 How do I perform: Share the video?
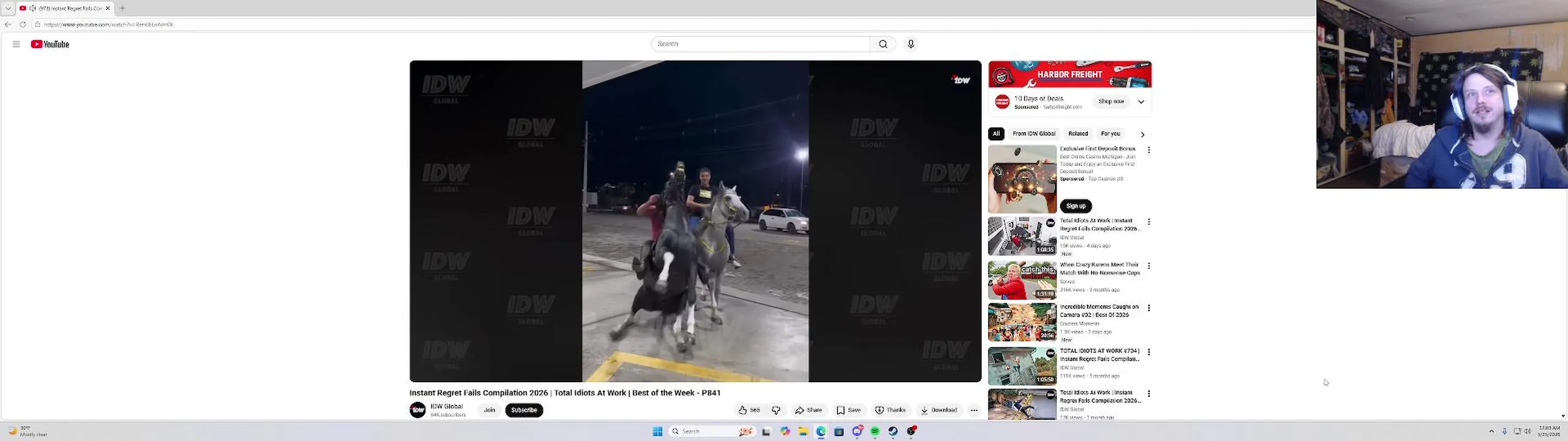click(809, 410)
